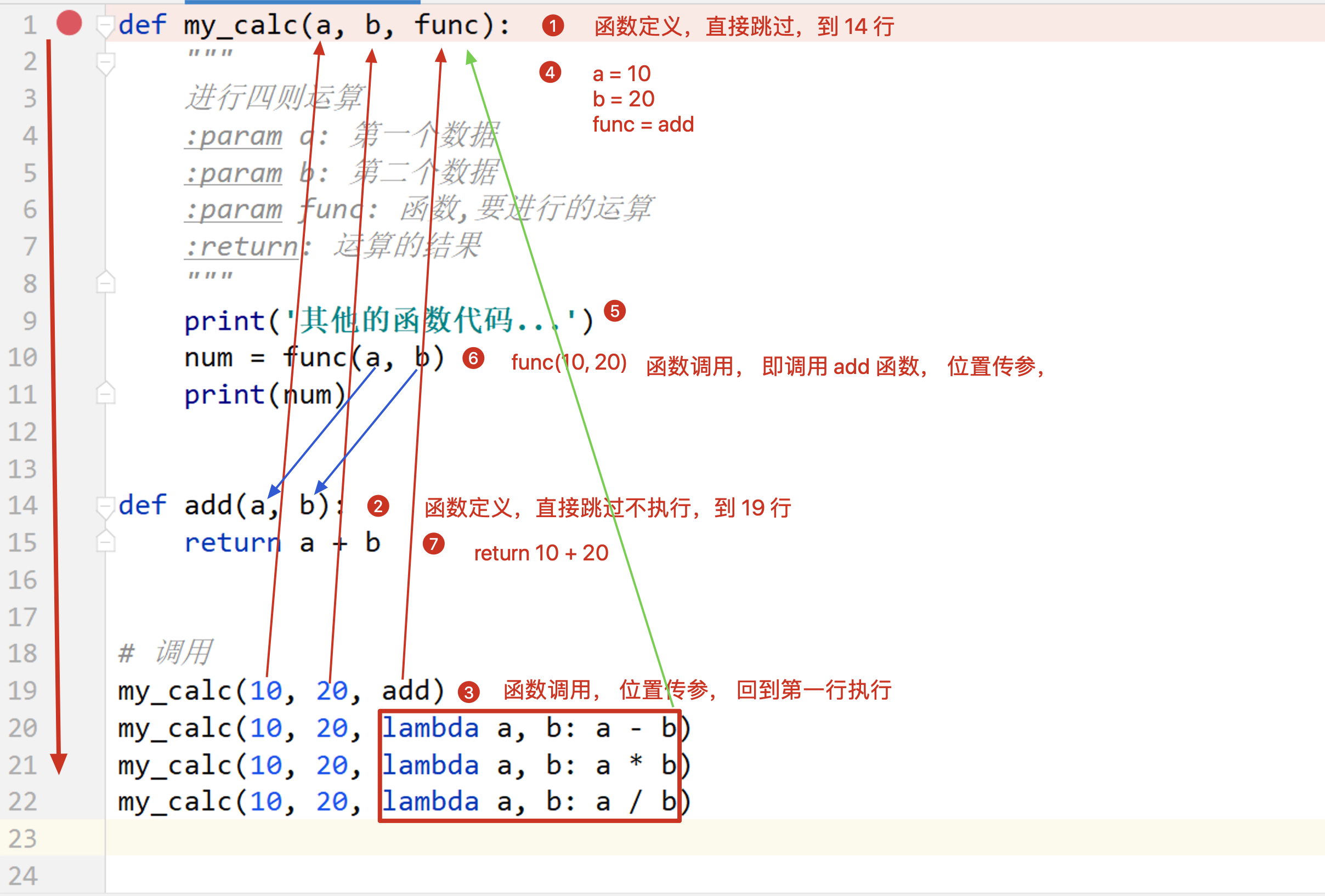Collapse the my_calc function fold marker
This screenshot has height=896, width=1325.
coord(105,26)
